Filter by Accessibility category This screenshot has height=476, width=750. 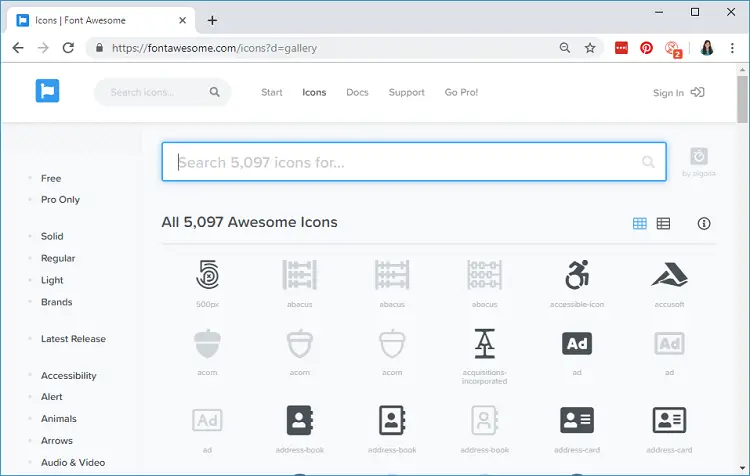68,376
